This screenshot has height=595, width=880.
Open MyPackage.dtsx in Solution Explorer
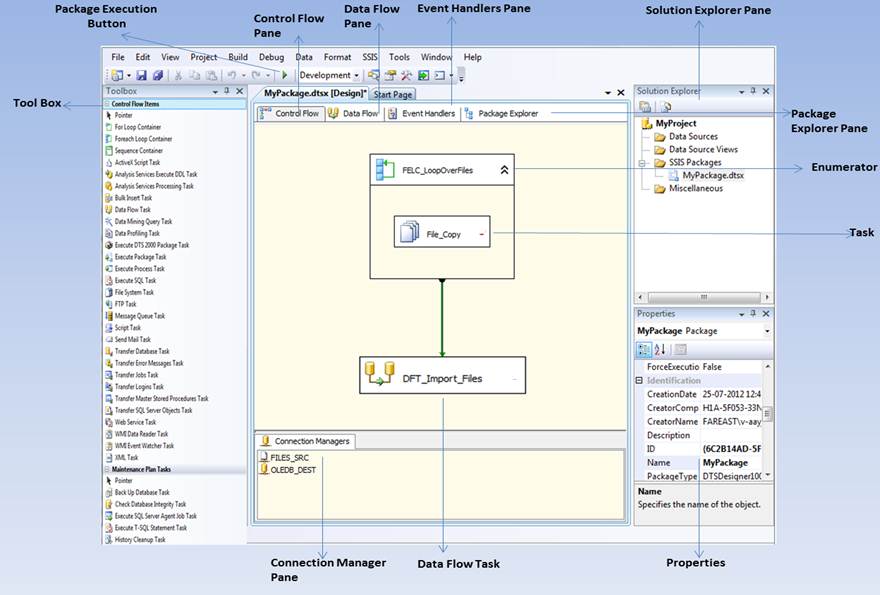712,173
